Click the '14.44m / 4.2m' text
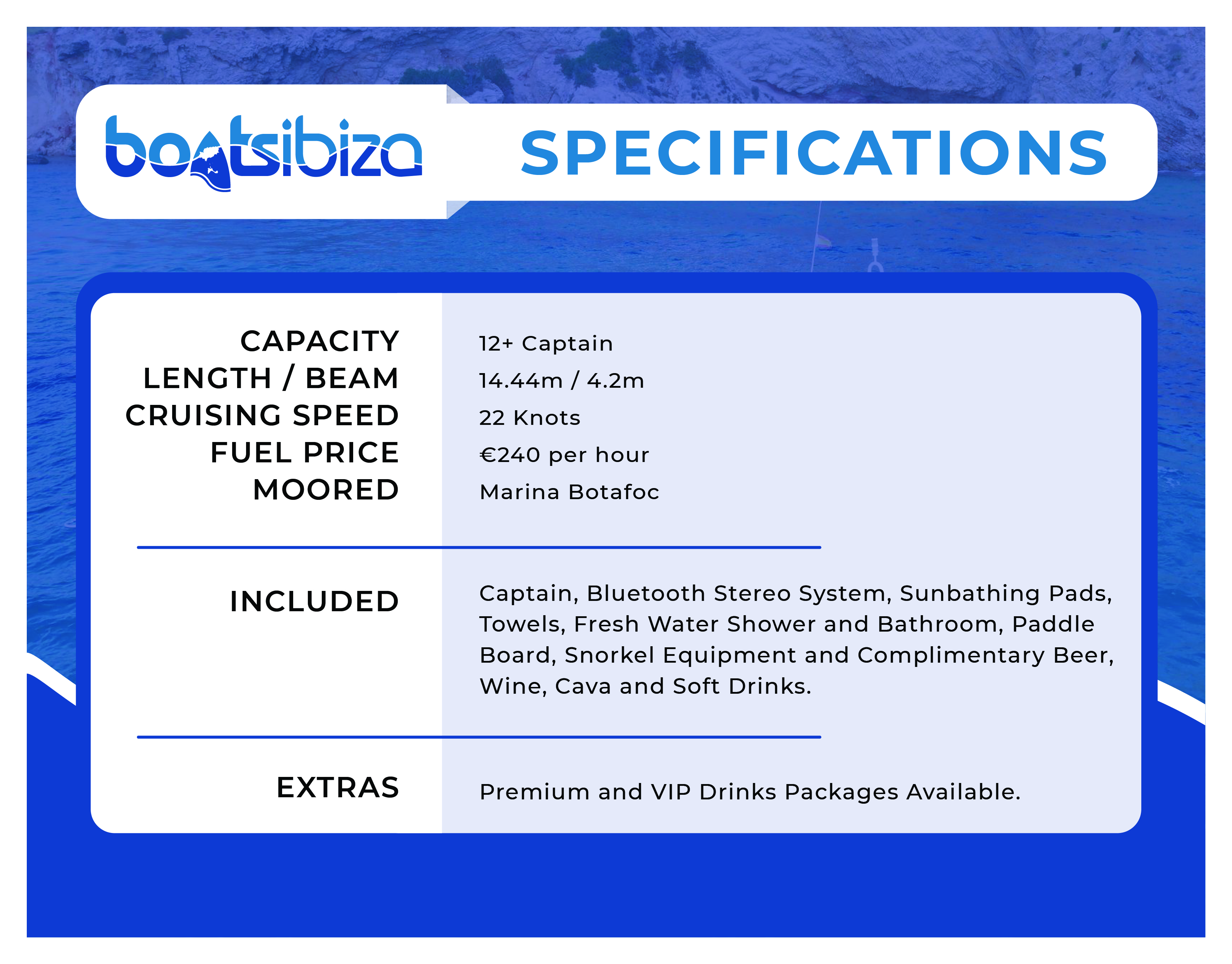Image resolution: width=1232 pixels, height=964 pixels. 561,380
